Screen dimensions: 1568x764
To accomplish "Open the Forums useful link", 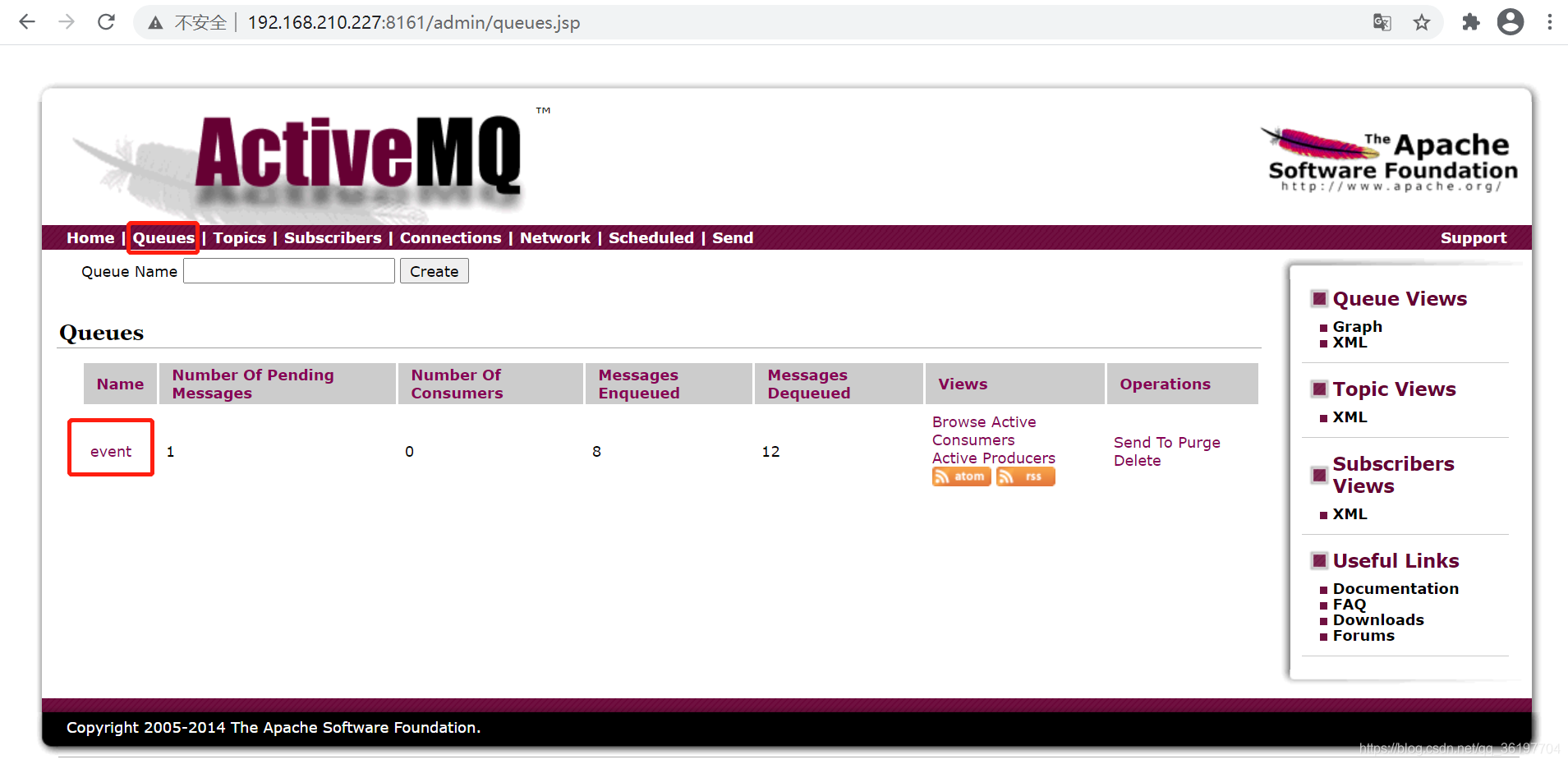I will (1363, 635).
